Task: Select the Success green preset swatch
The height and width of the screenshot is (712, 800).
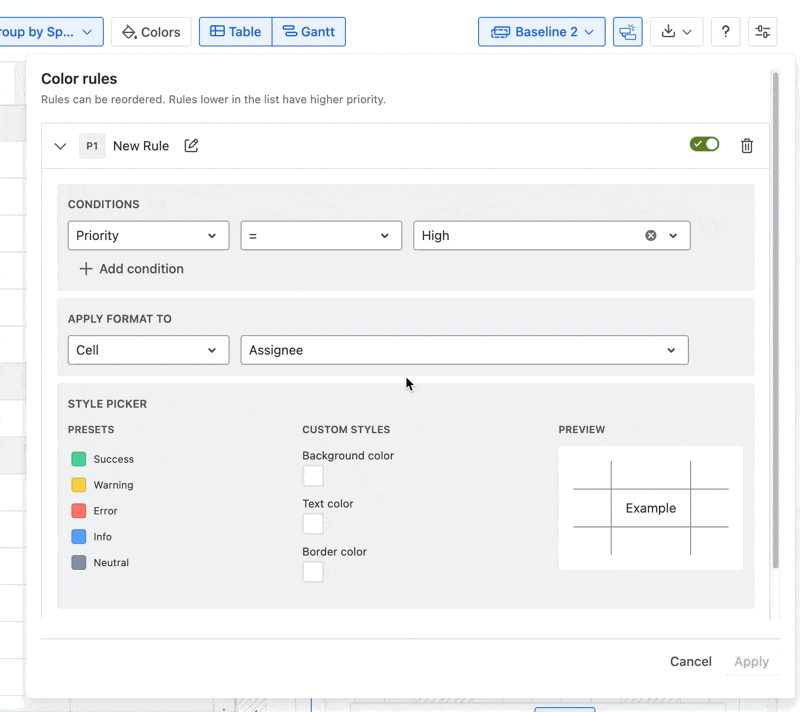Action: pyautogui.click(x=79, y=459)
